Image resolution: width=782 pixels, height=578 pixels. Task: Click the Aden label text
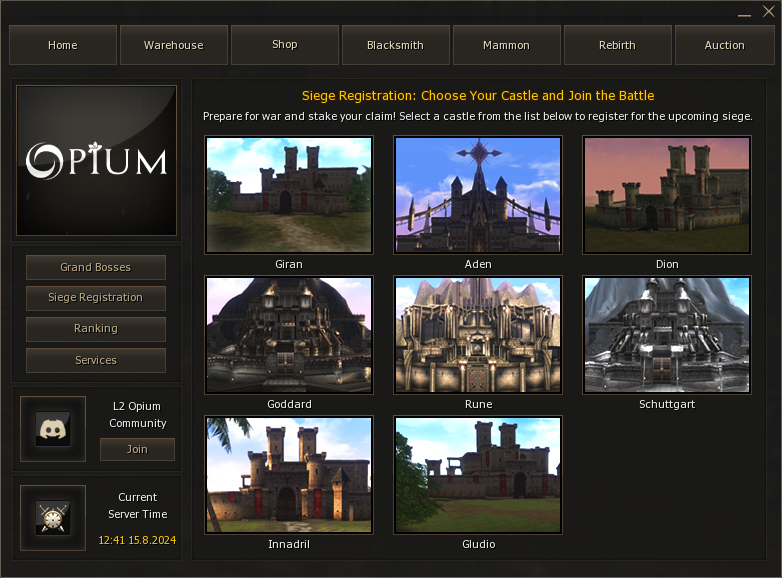(478, 264)
